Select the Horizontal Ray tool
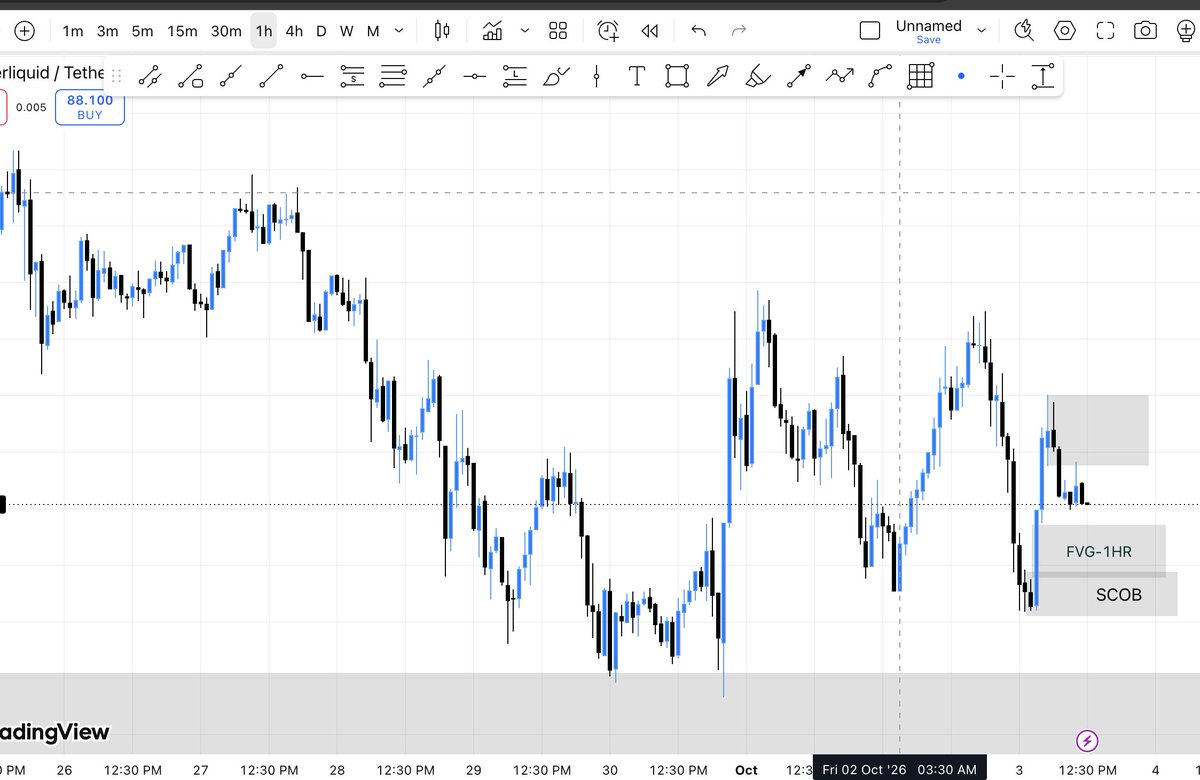The image size is (1200, 780). (312, 76)
